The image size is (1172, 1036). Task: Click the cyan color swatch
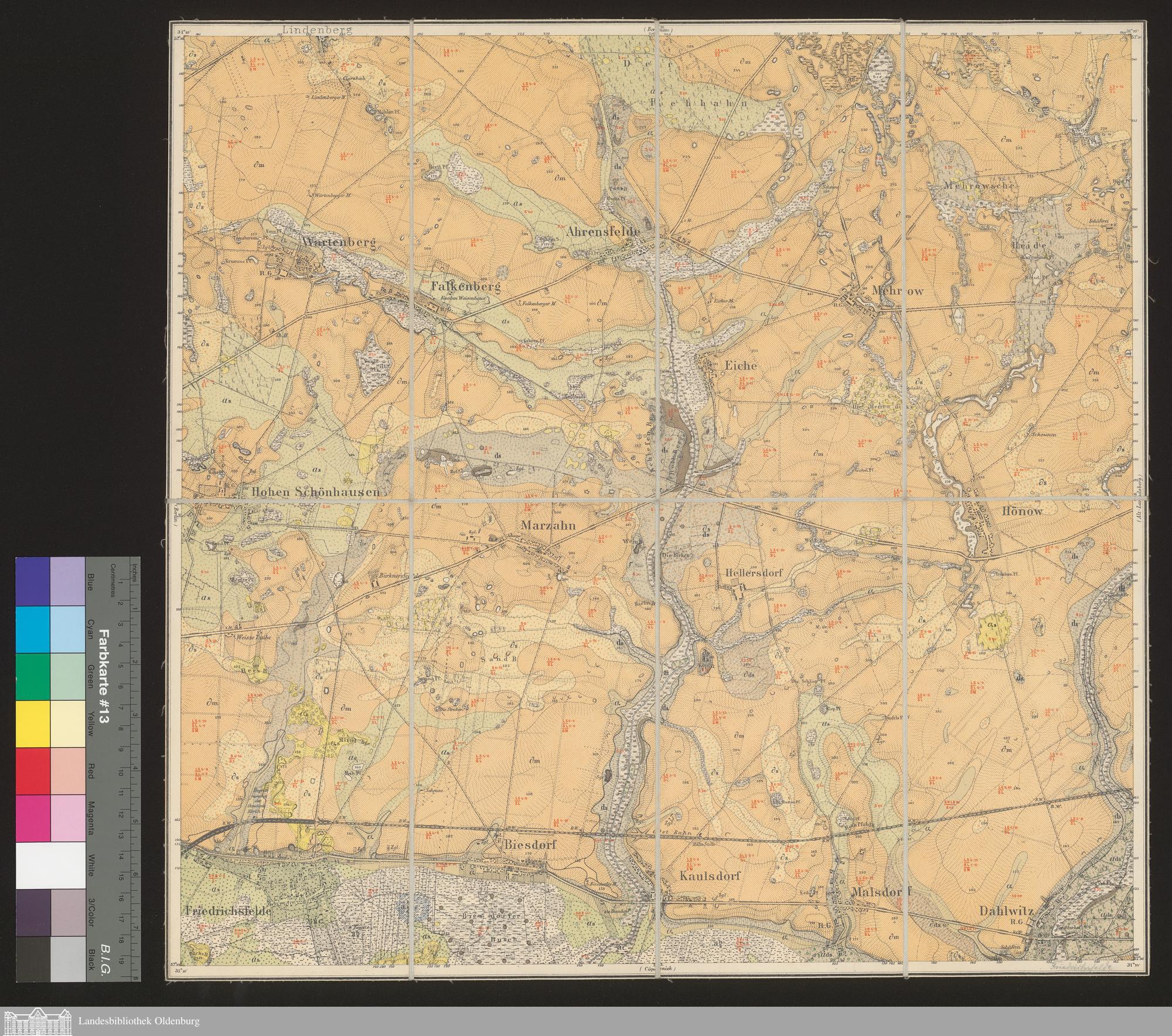click(x=33, y=629)
